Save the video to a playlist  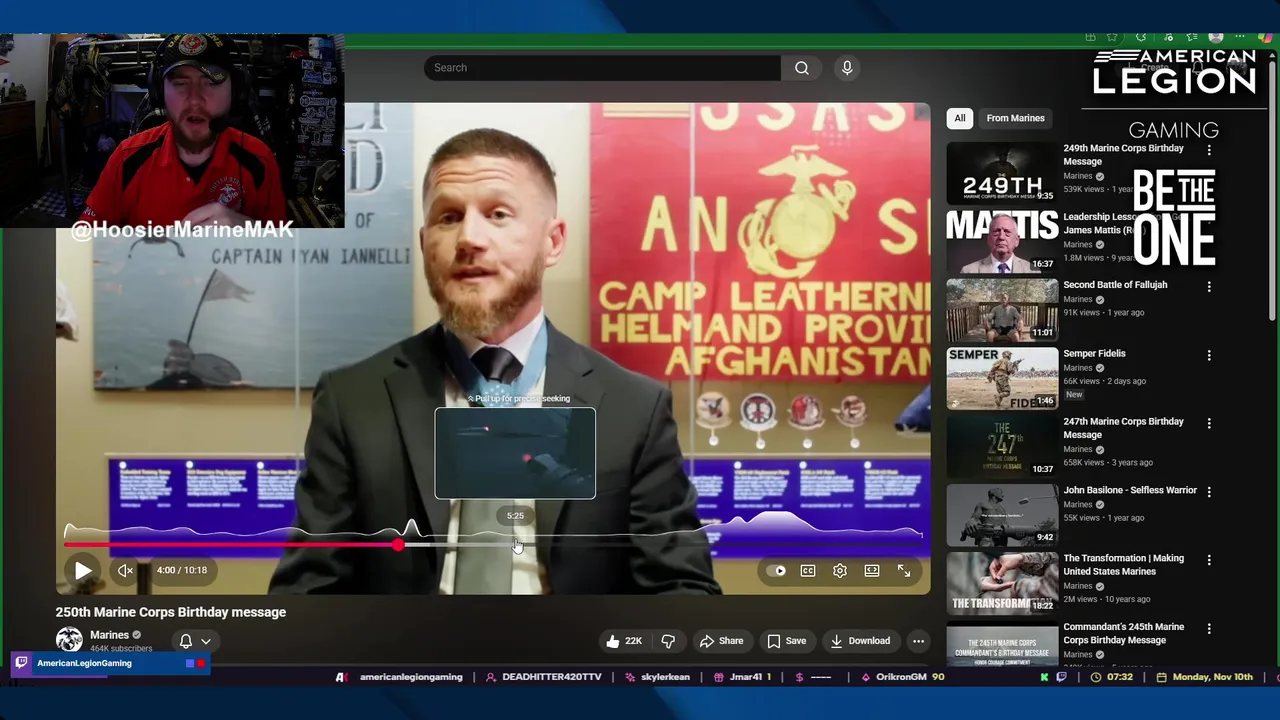(x=786, y=641)
